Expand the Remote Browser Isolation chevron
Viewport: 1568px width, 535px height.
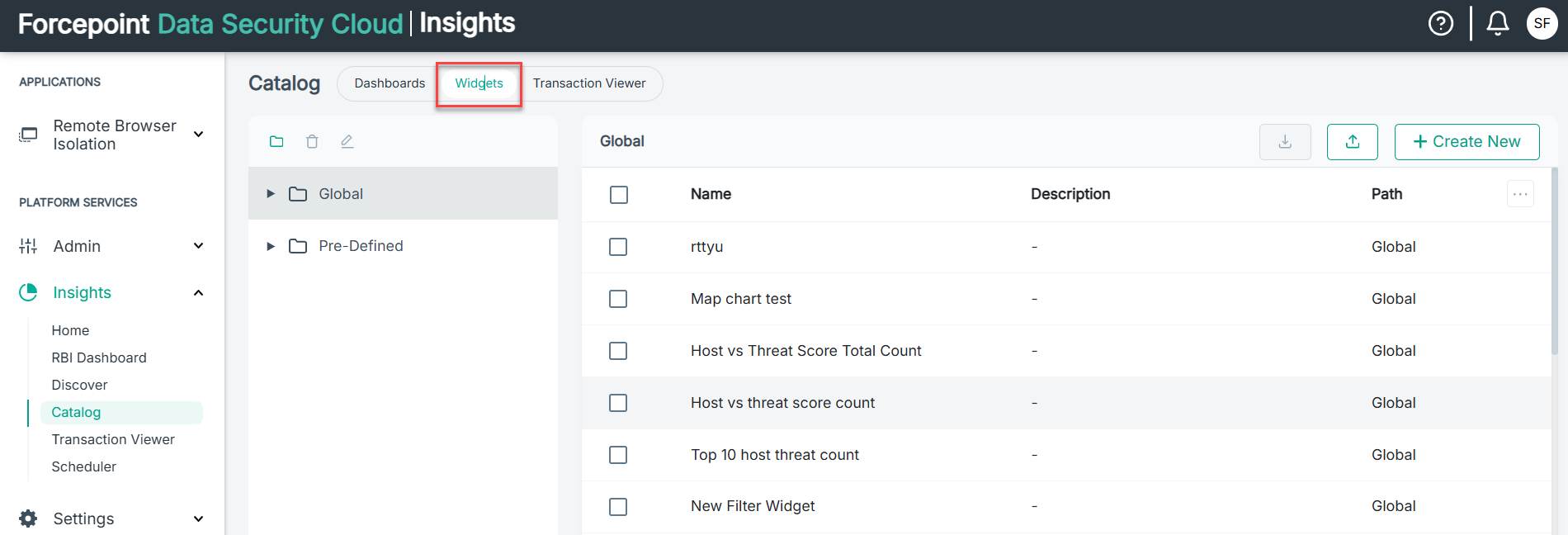pos(198,135)
